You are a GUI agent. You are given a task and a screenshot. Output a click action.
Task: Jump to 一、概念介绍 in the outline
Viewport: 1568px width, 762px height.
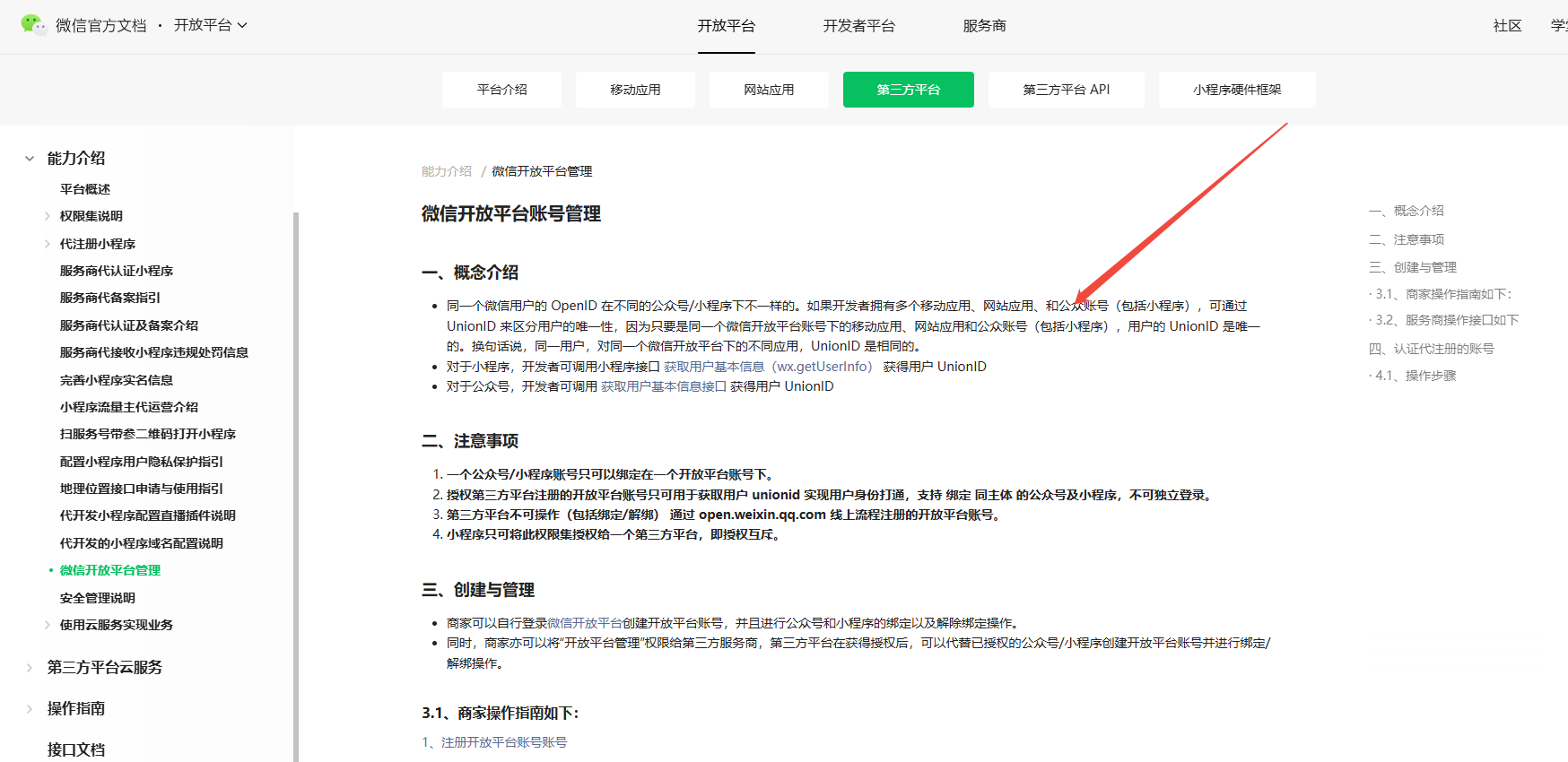point(1407,211)
